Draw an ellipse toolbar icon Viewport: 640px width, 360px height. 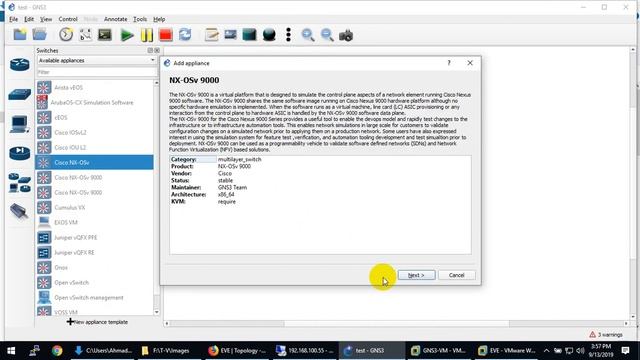pyautogui.click(x=269, y=35)
